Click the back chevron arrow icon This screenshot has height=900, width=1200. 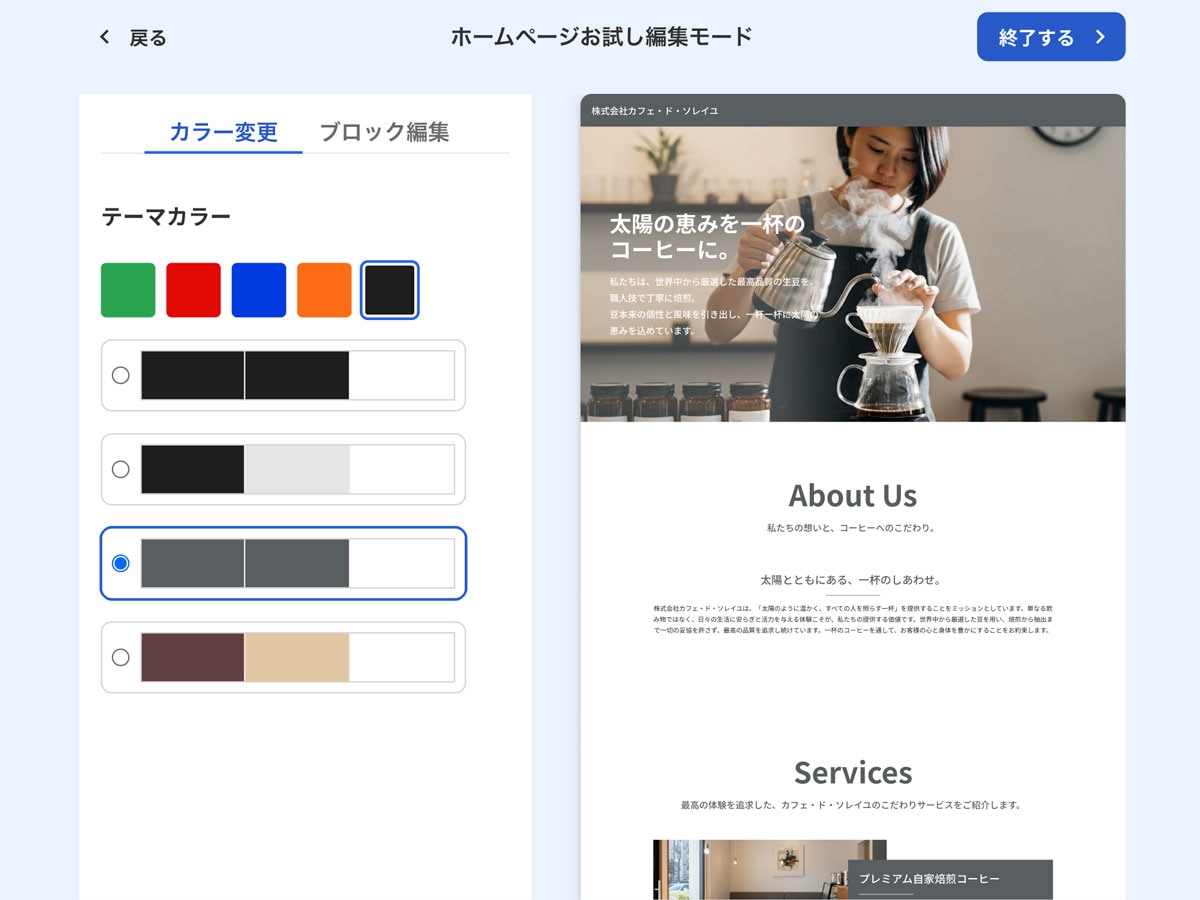(x=104, y=37)
